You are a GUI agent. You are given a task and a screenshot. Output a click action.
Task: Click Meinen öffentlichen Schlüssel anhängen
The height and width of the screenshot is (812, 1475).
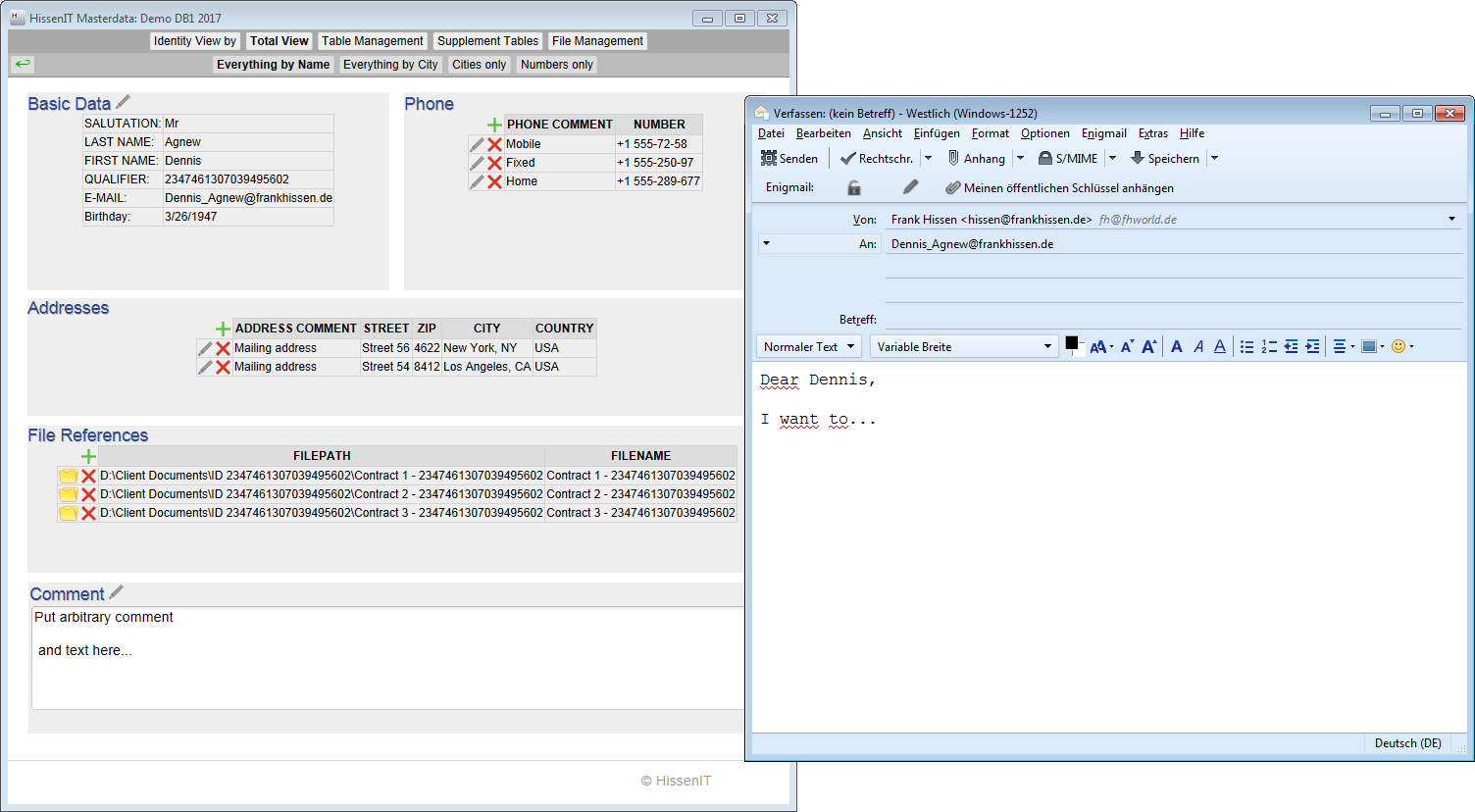pos(1059,187)
